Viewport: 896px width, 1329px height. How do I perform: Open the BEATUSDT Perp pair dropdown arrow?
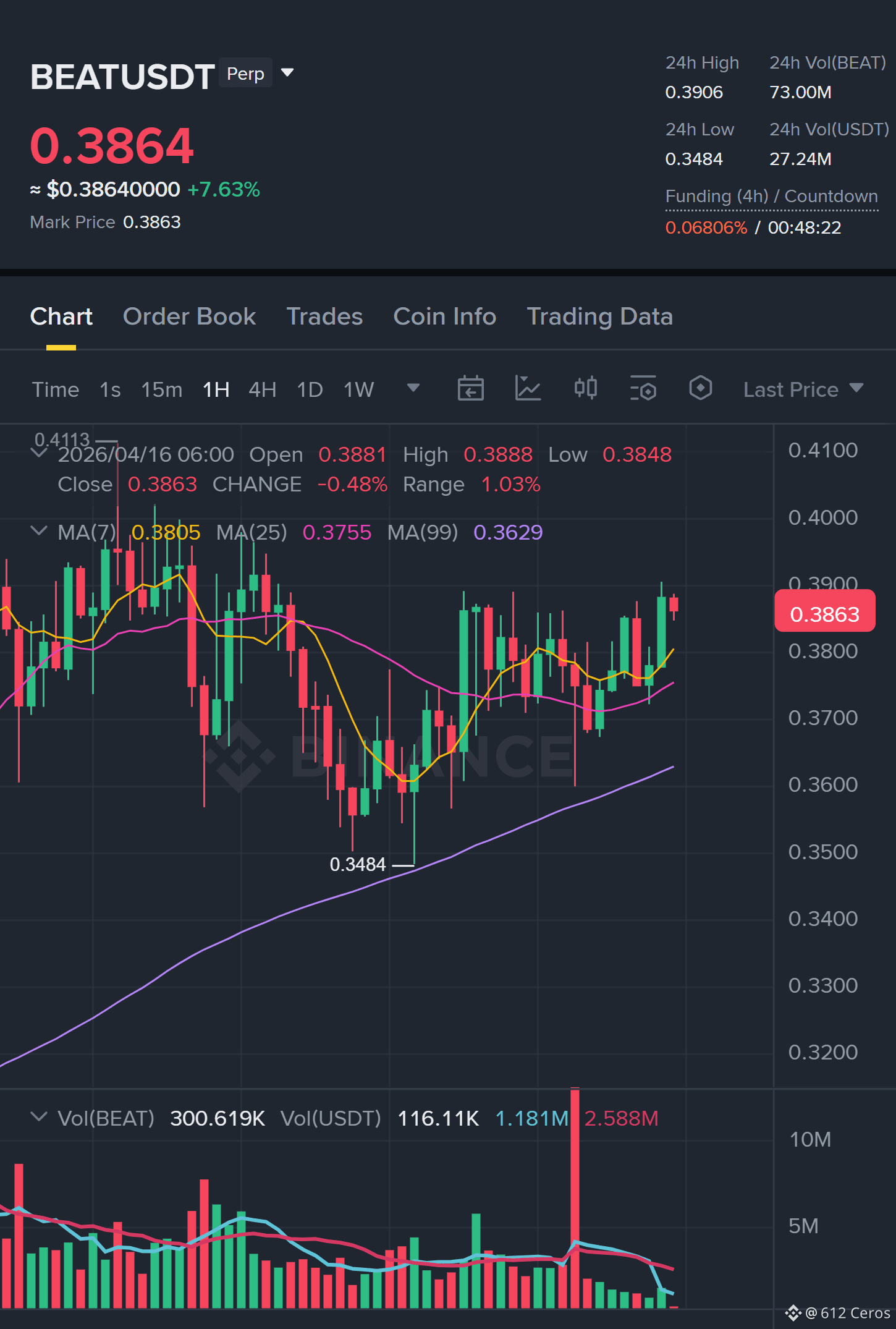point(287,73)
